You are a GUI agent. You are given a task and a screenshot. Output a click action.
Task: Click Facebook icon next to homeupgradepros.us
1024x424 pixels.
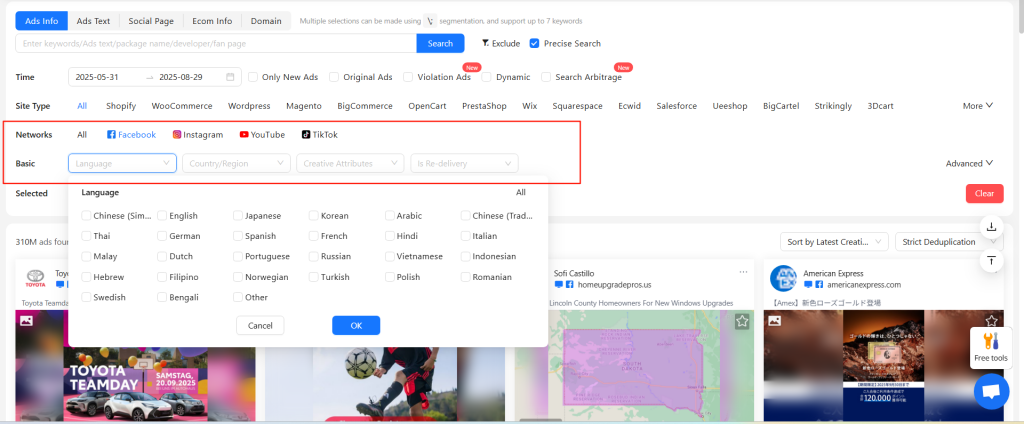(x=569, y=285)
